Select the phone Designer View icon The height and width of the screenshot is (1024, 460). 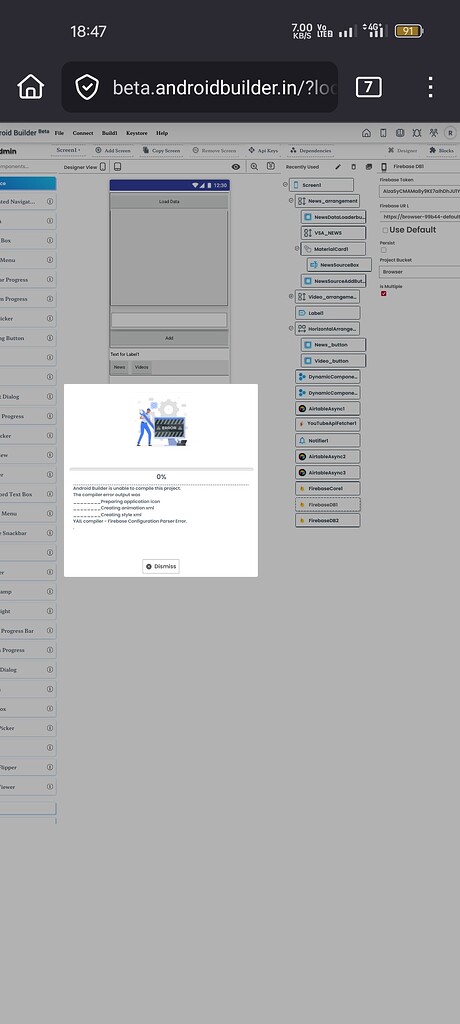point(103,167)
